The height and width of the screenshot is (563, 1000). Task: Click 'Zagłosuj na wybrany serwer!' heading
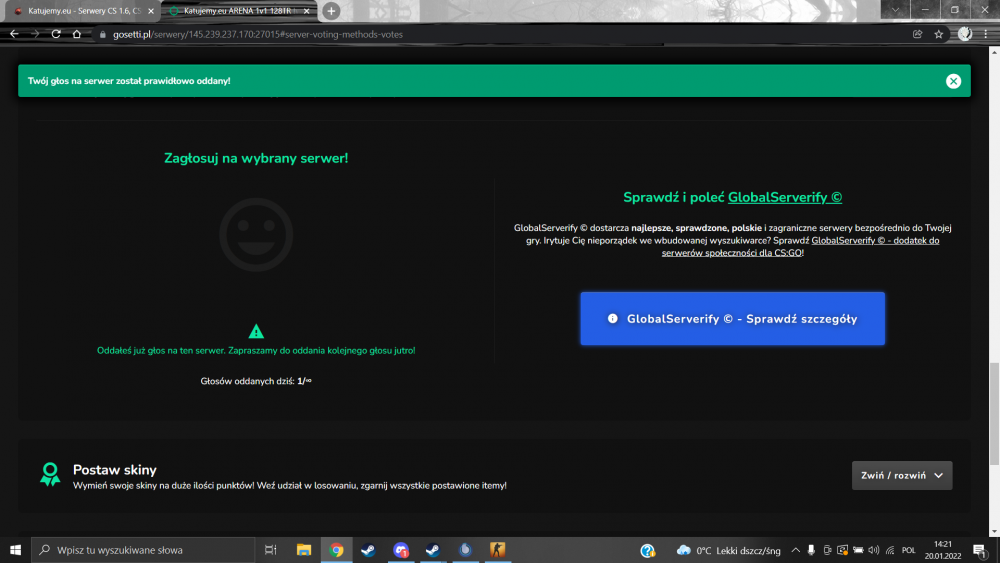256,158
